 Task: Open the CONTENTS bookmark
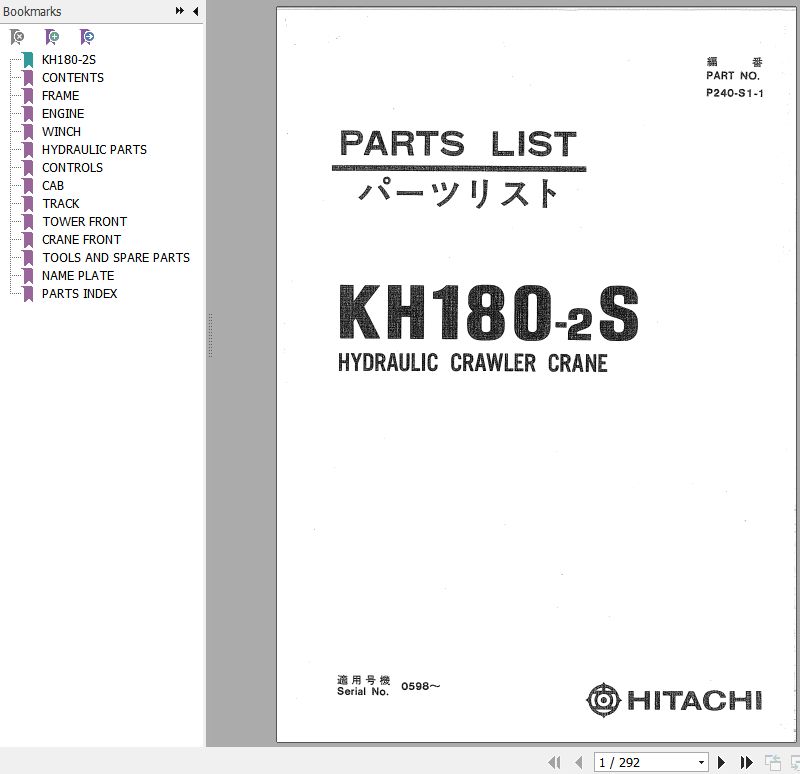(72, 78)
